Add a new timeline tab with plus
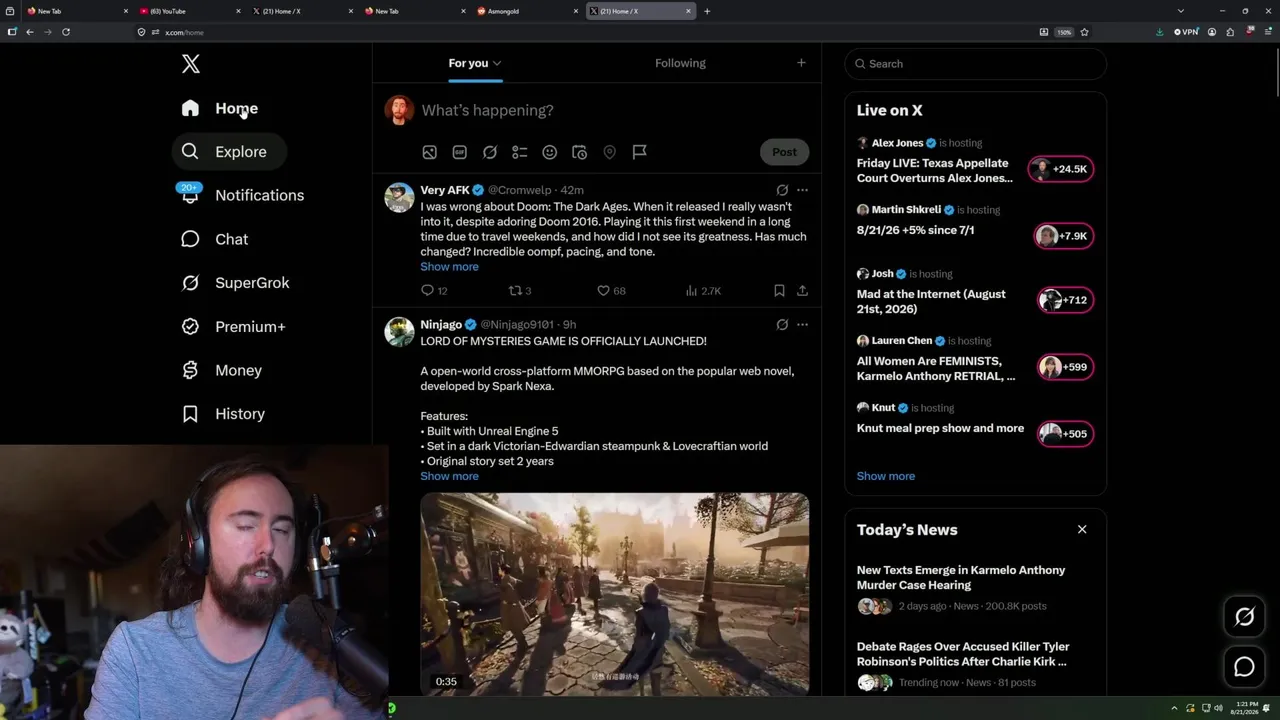 pos(801,63)
